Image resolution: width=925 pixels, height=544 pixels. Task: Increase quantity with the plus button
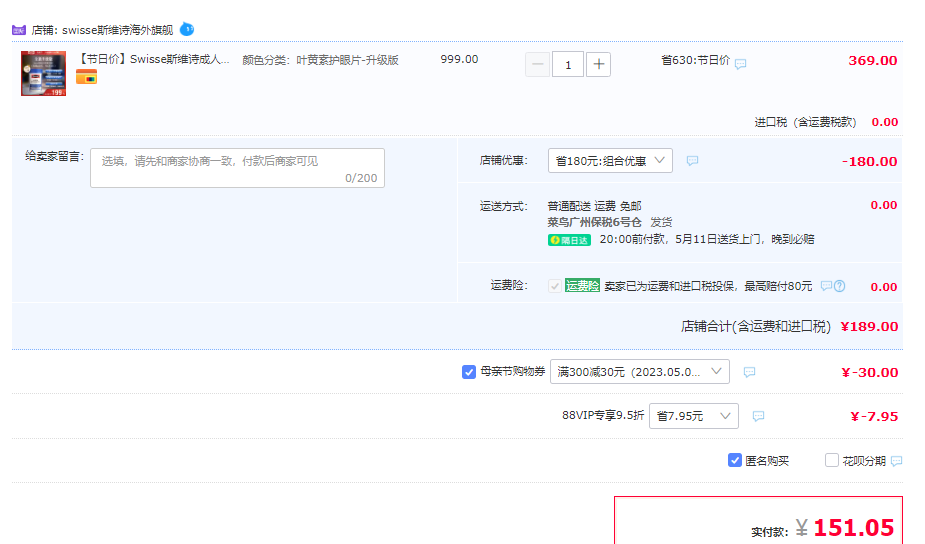(x=598, y=64)
